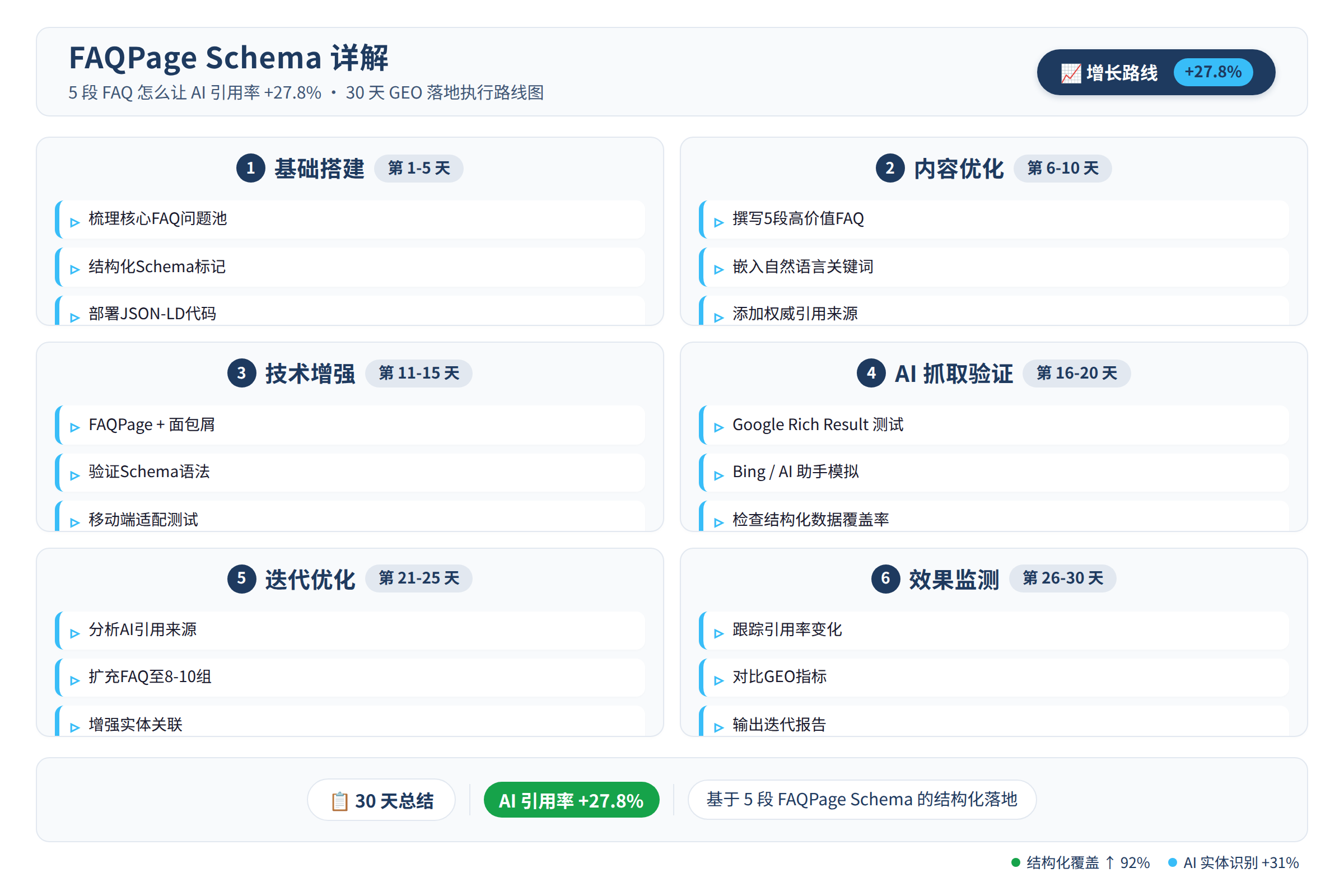Select the 移动端适配测试 item

[x=349, y=516]
